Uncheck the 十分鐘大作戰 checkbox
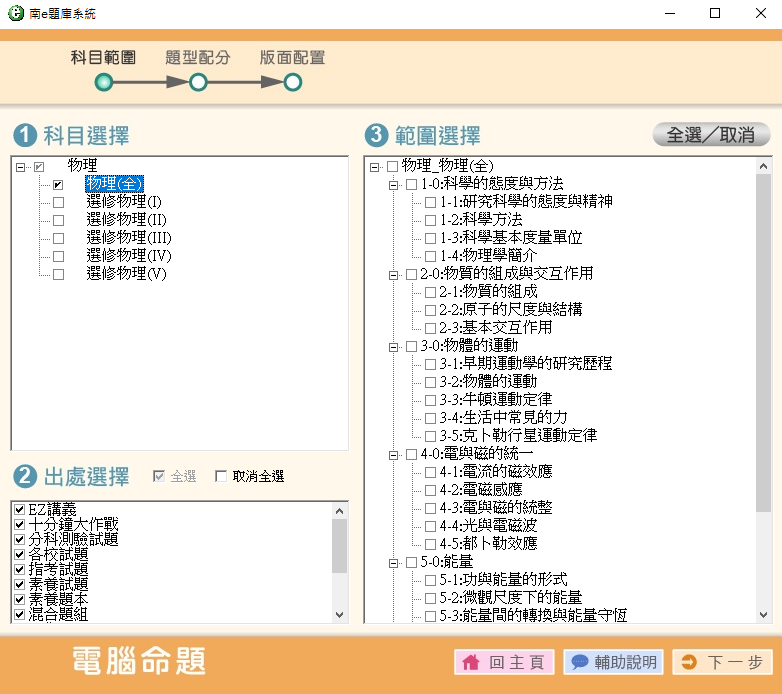 [19, 524]
